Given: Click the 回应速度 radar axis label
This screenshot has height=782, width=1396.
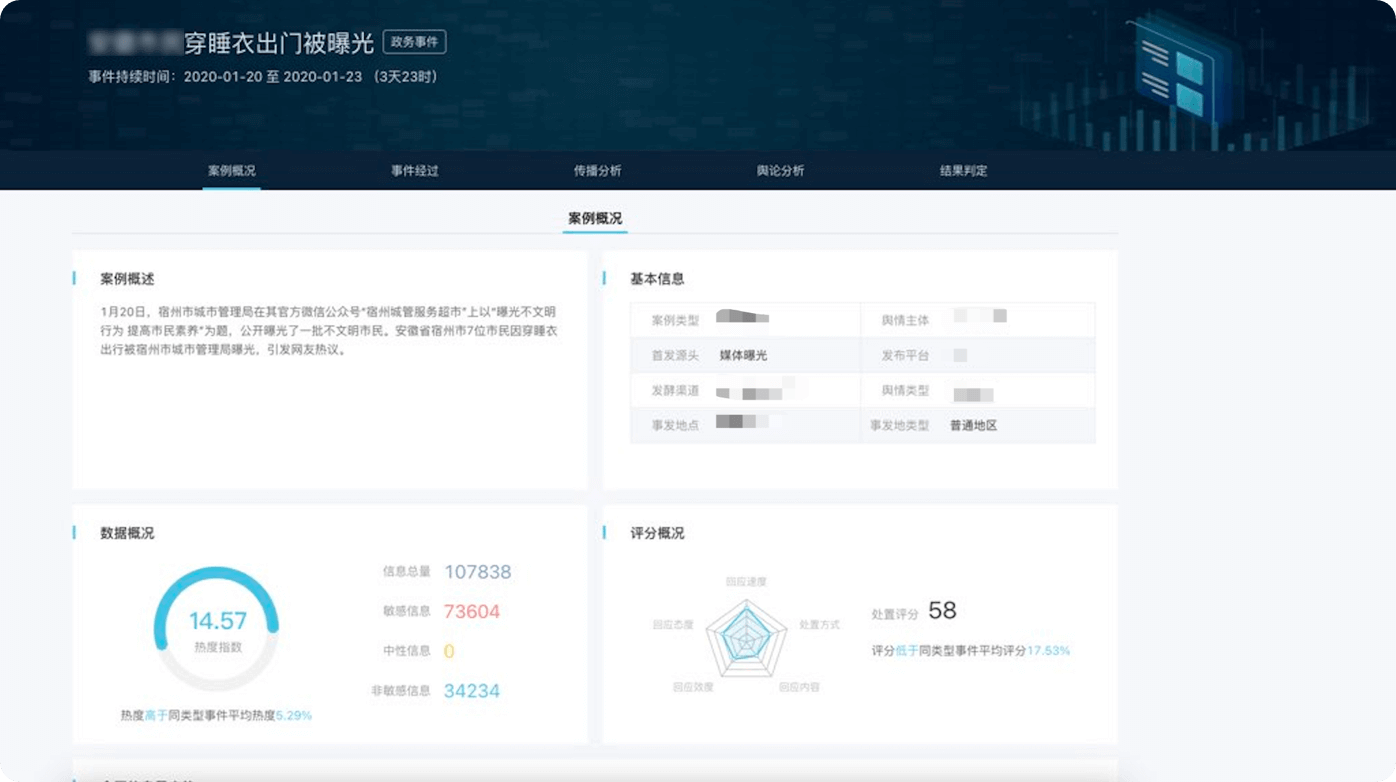Looking at the screenshot, I should click(x=746, y=581).
